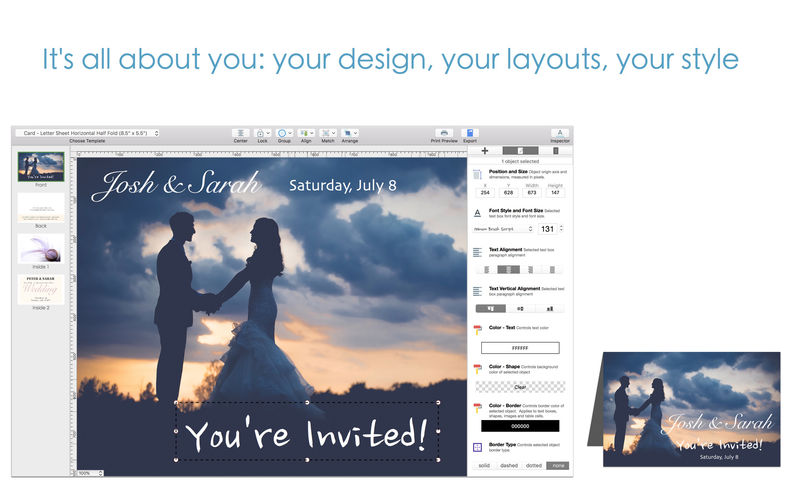800x500 pixels.
Task: Select the Back page thumbnail
Action: 41,207
